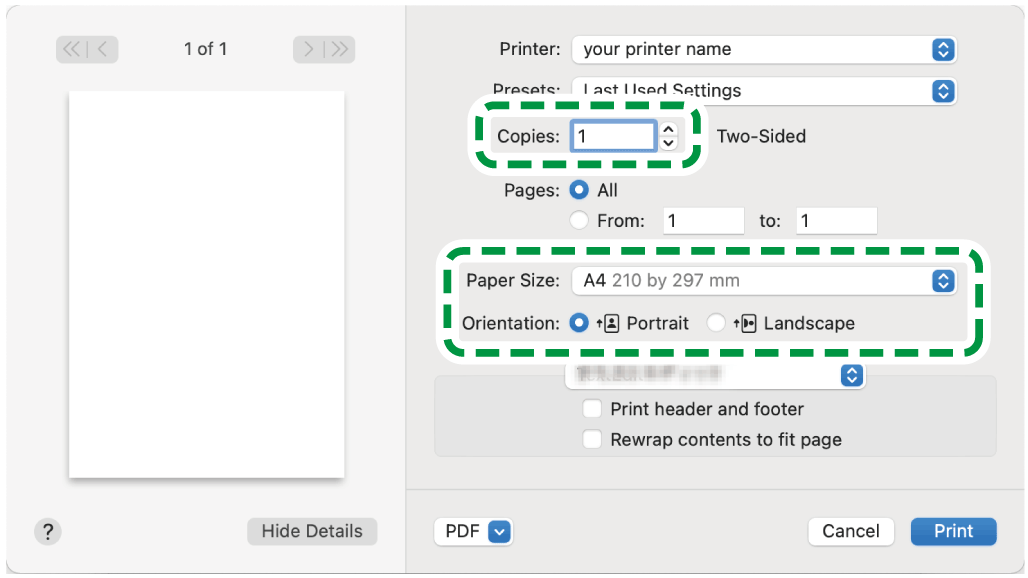Check Rewrap contents to fit page
This screenshot has width=1028, height=578.
(593, 440)
